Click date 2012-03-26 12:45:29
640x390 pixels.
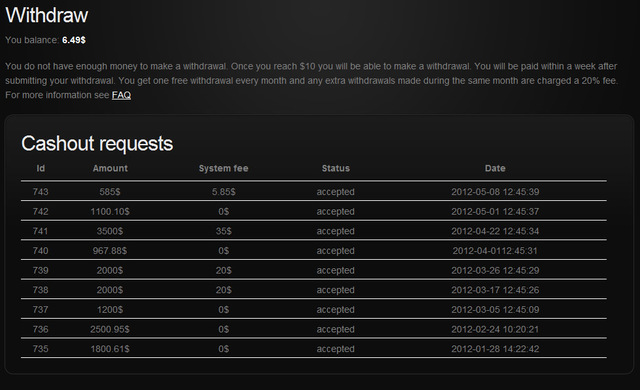495,270
